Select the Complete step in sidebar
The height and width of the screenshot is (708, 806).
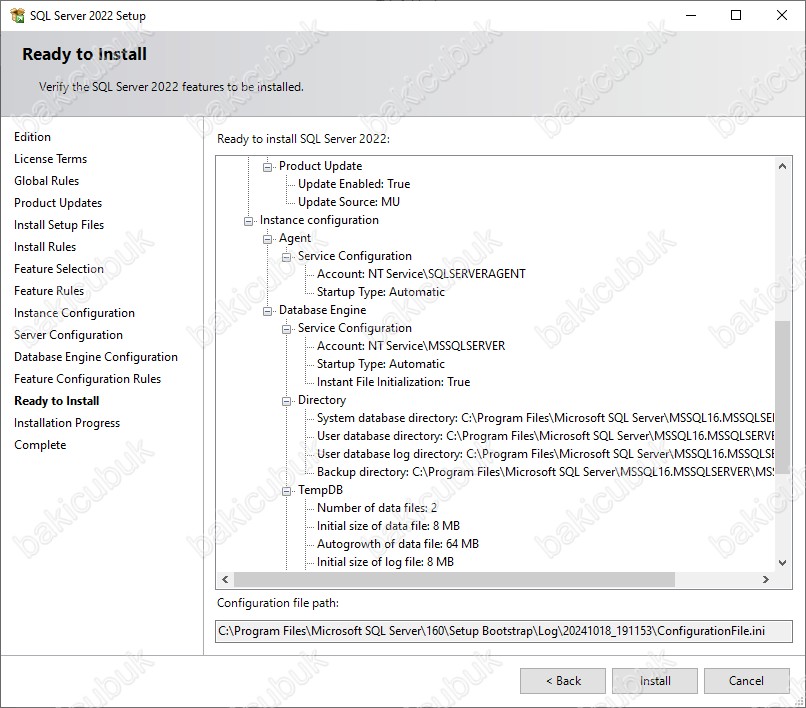point(40,445)
